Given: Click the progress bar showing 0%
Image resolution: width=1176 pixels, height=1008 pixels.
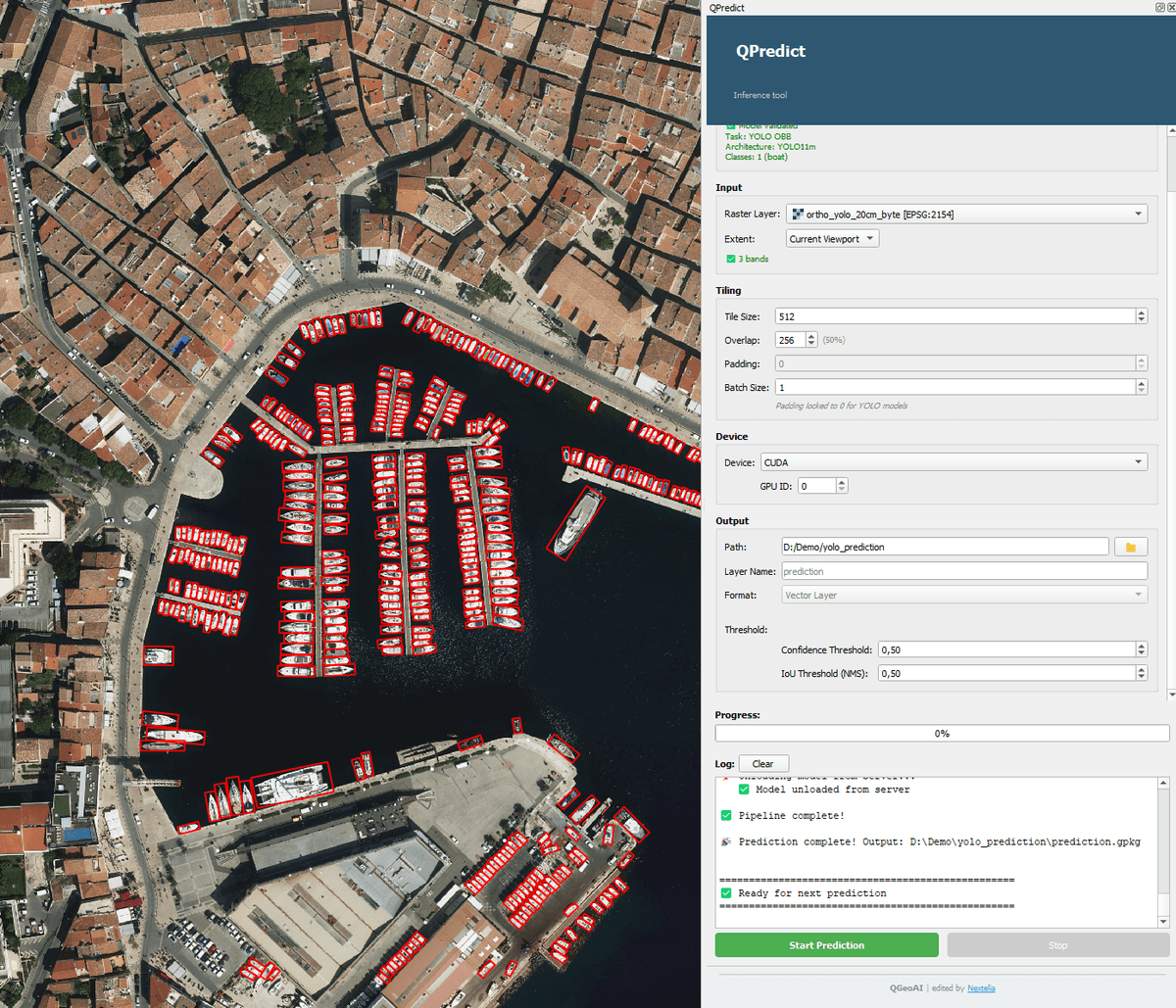Looking at the screenshot, I should click(941, 732).
